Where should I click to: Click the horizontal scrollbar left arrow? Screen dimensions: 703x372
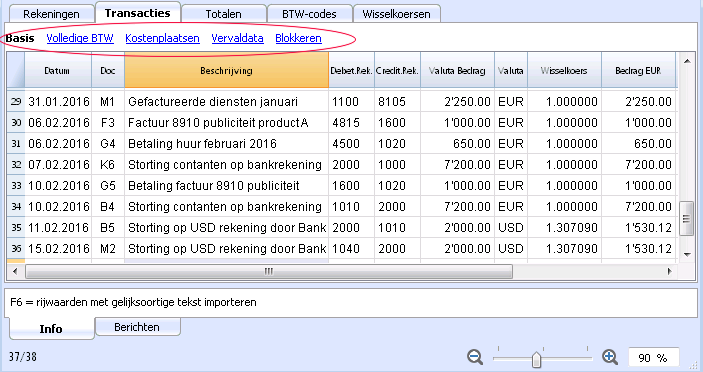point(15,271)
